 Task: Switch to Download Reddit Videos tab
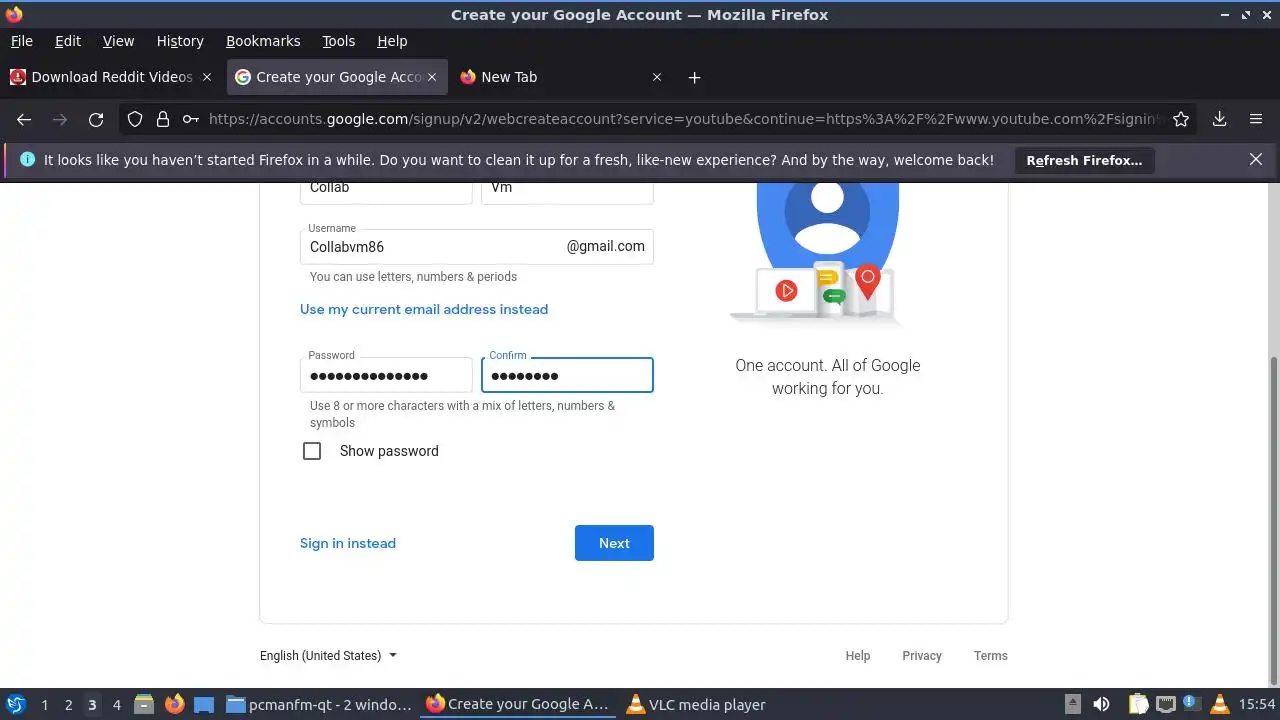[x=111, y=77]
